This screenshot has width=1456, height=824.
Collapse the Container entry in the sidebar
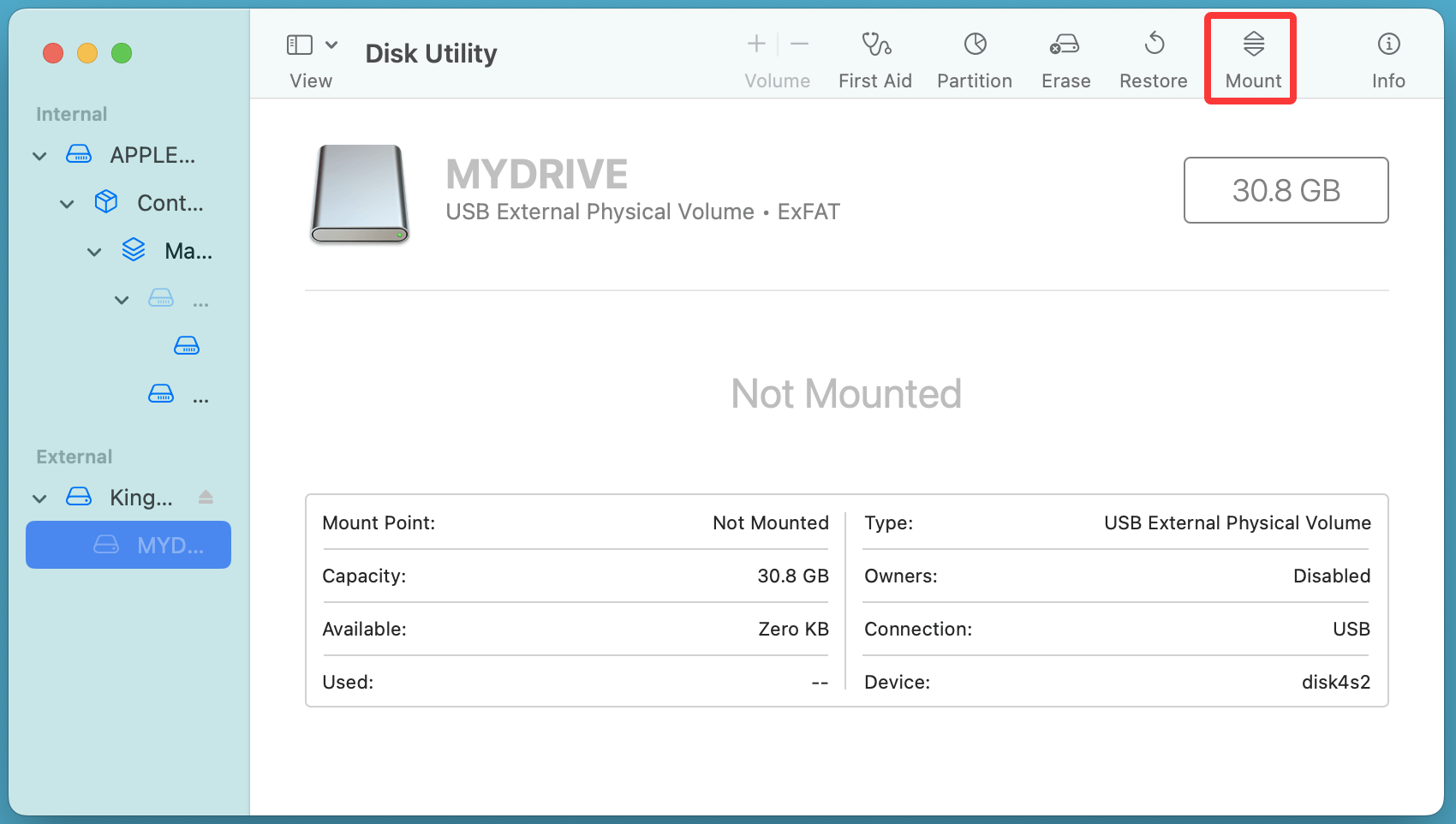[67, 203]
